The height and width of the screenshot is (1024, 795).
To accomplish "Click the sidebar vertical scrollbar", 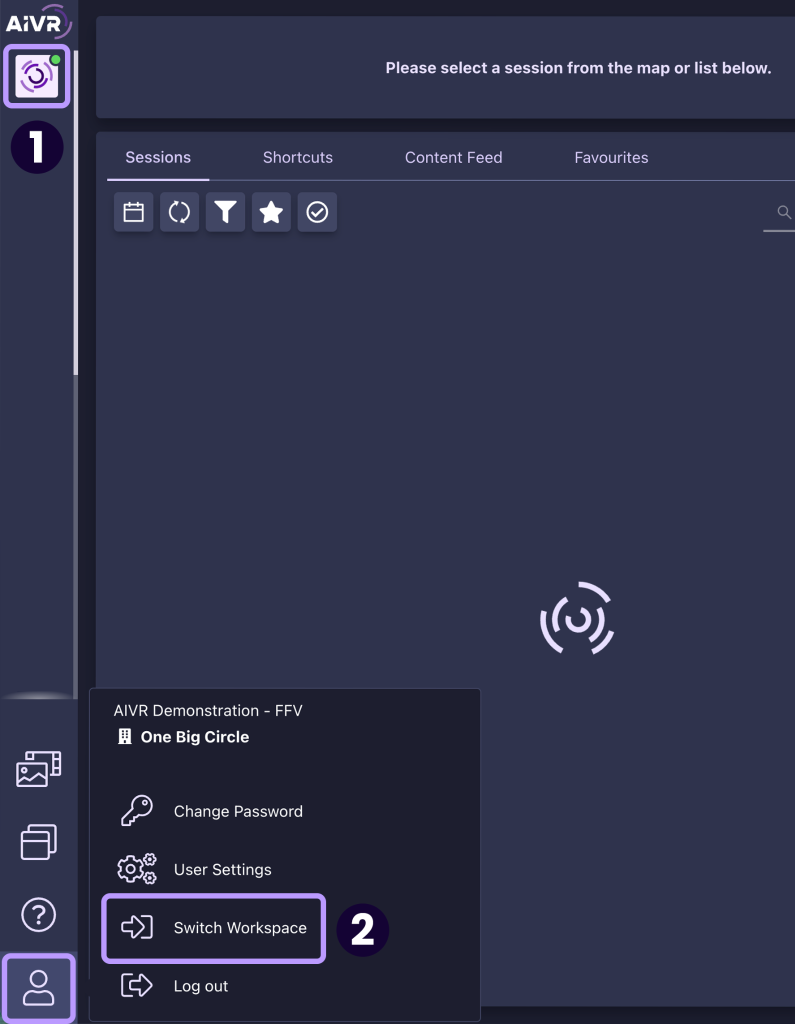I will click(x=76, y=213).
